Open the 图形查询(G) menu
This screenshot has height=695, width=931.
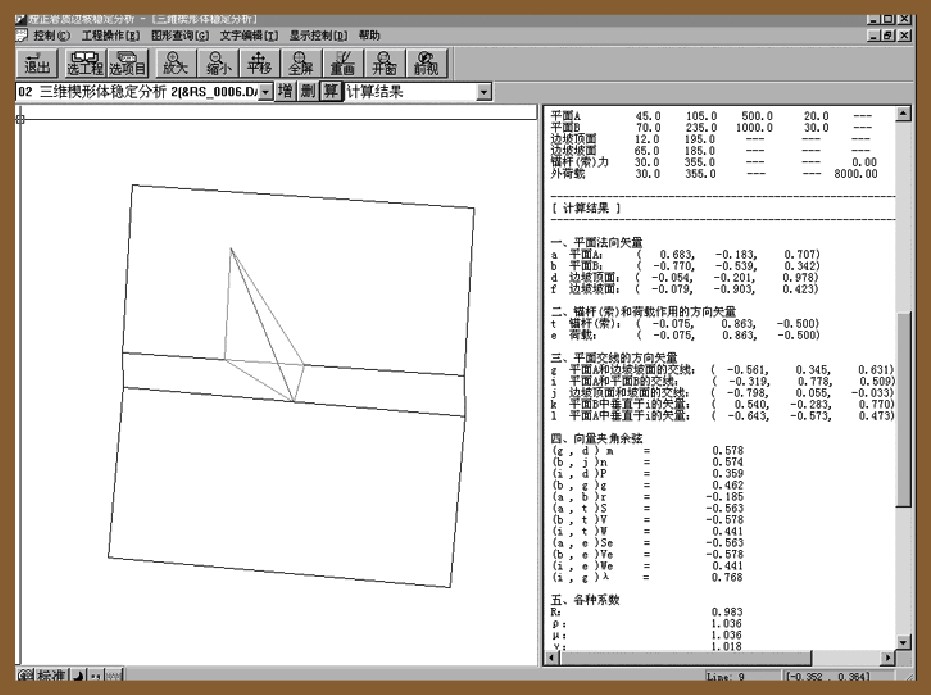[180, 36]
